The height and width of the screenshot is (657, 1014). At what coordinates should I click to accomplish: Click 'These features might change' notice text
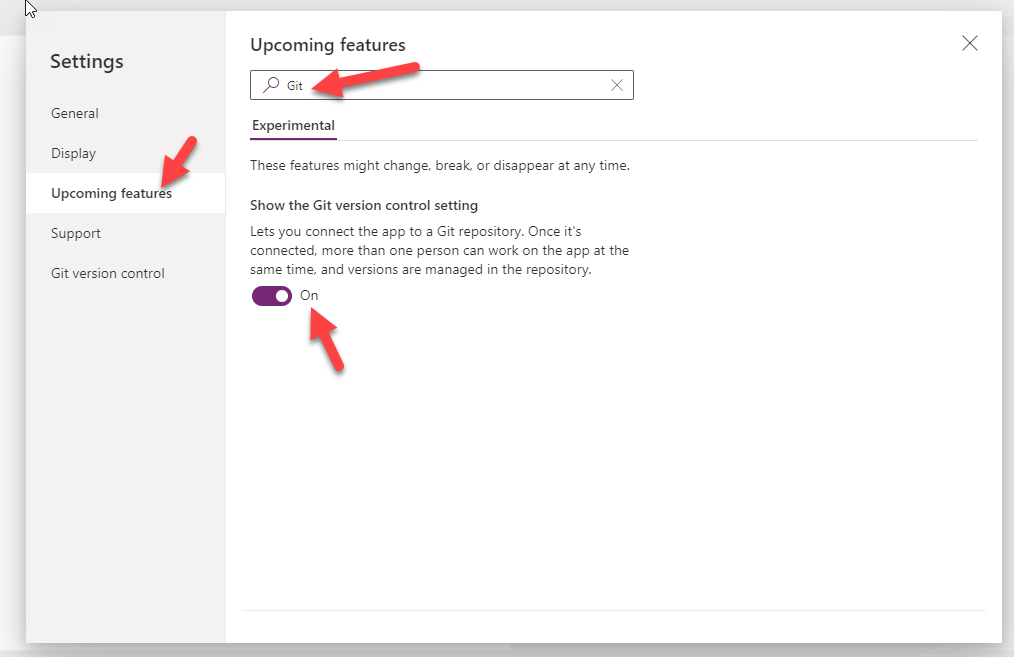(x=440, y=166)
